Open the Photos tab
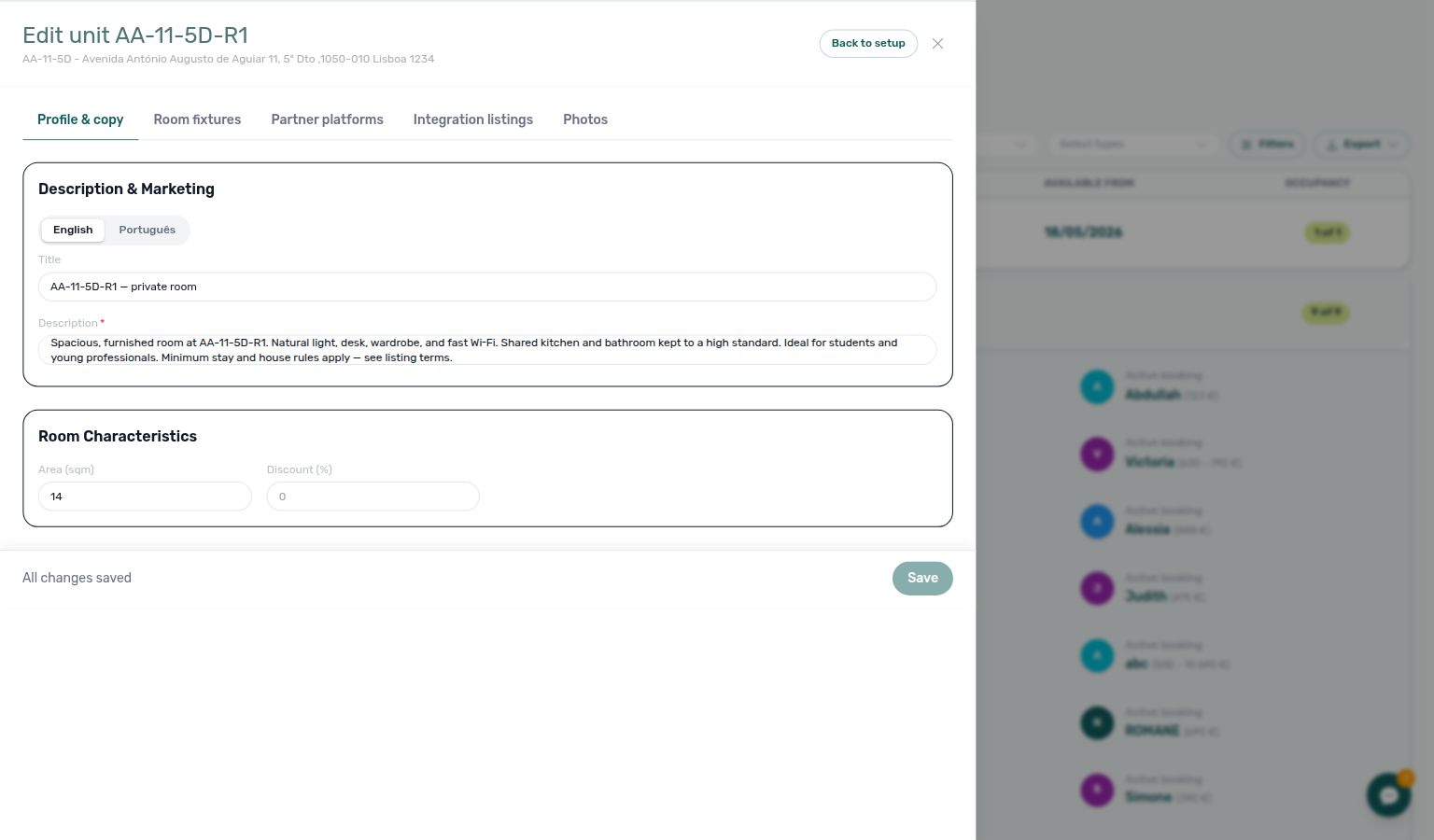Screen dimensions: 1434x840 tap(585, 119)
